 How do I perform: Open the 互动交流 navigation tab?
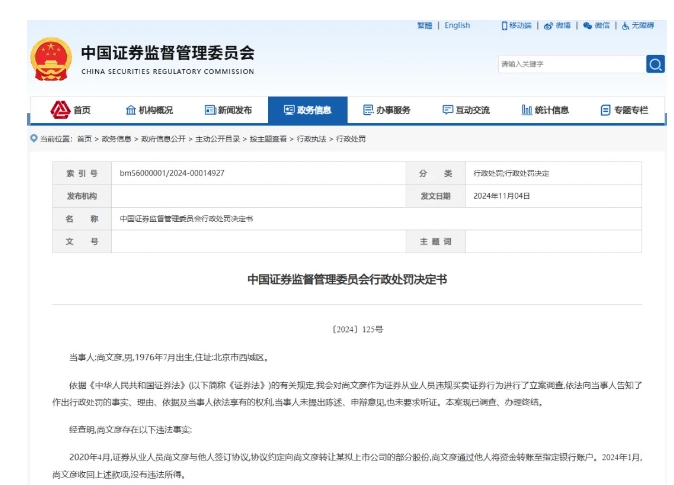[466, 110]
